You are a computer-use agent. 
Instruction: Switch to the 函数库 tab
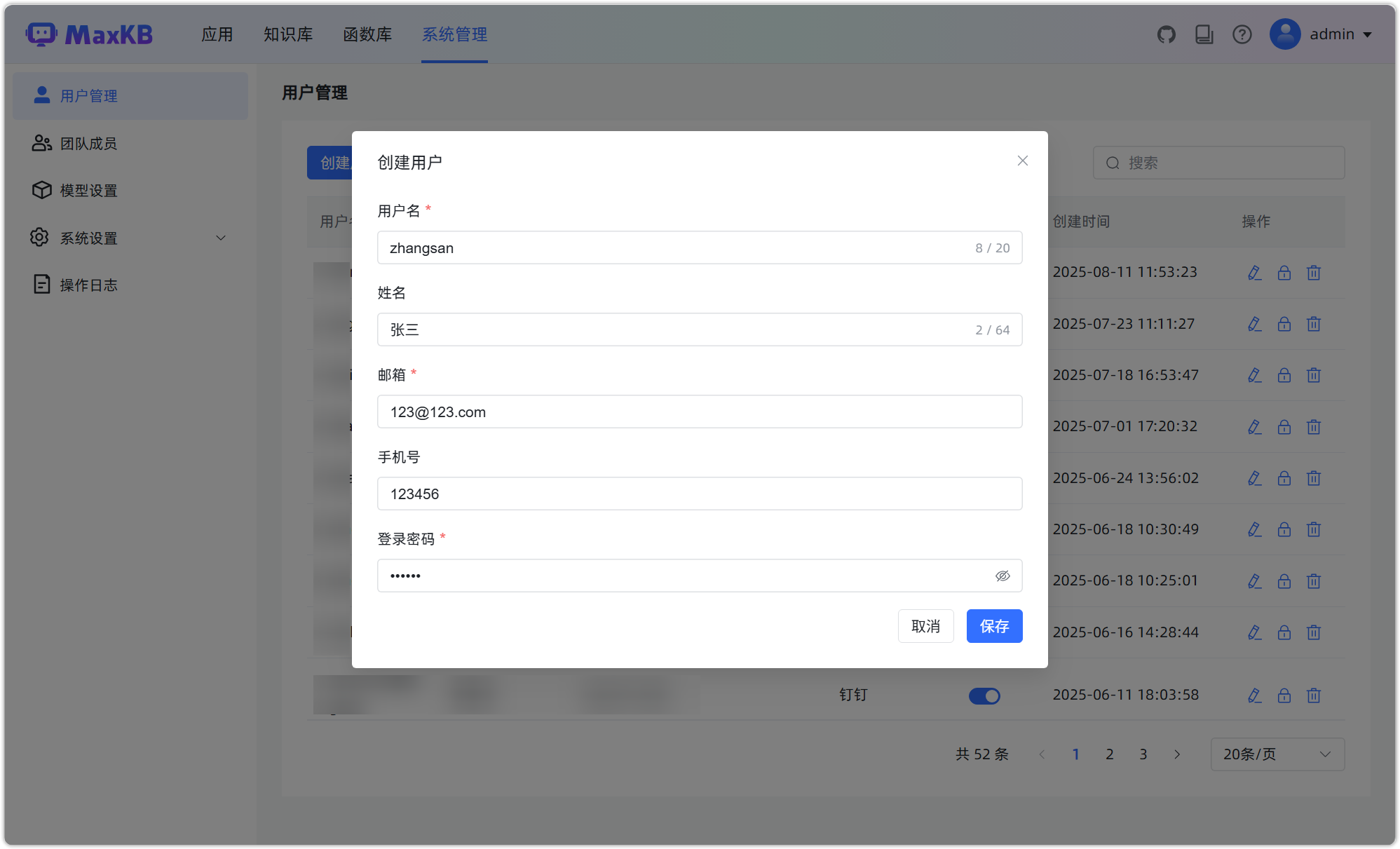point(367,34)
